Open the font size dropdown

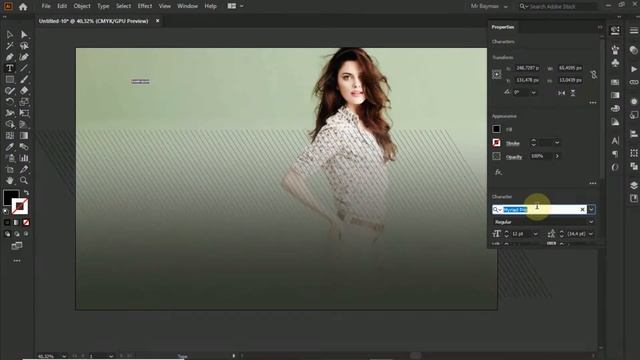tap(536, 234)
